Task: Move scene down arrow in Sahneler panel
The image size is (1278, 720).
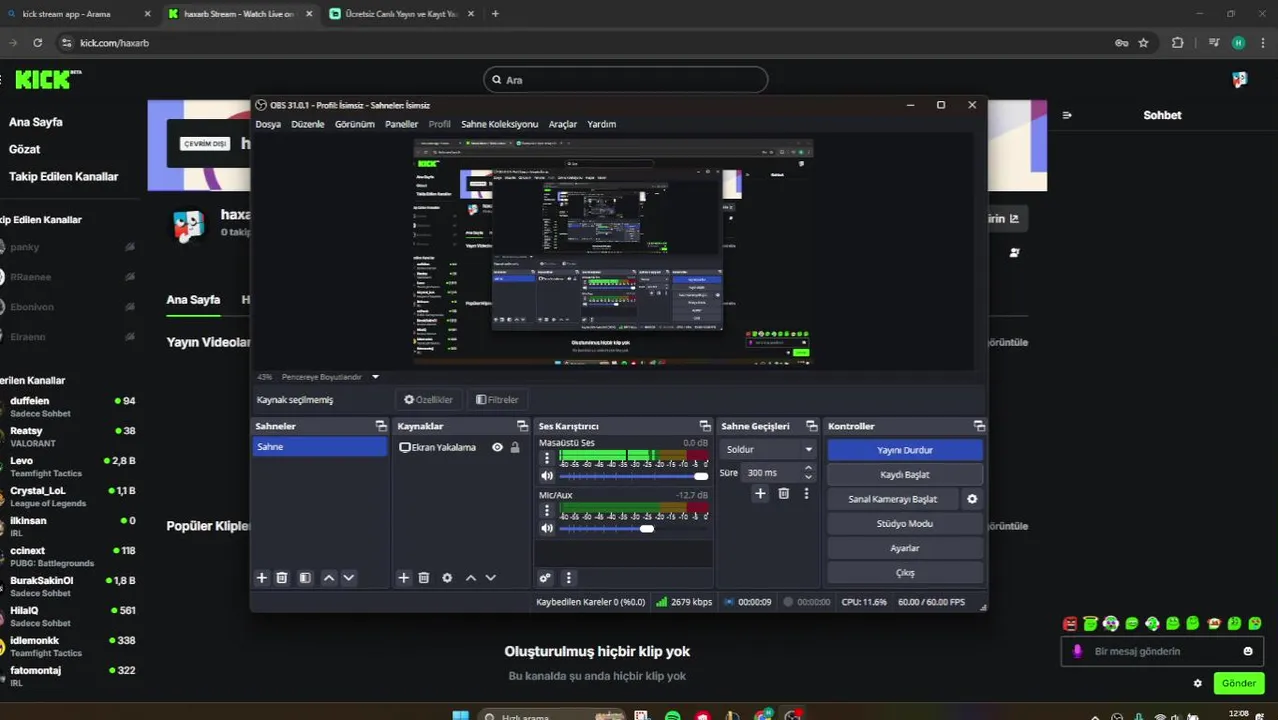Action: [349, 578]
